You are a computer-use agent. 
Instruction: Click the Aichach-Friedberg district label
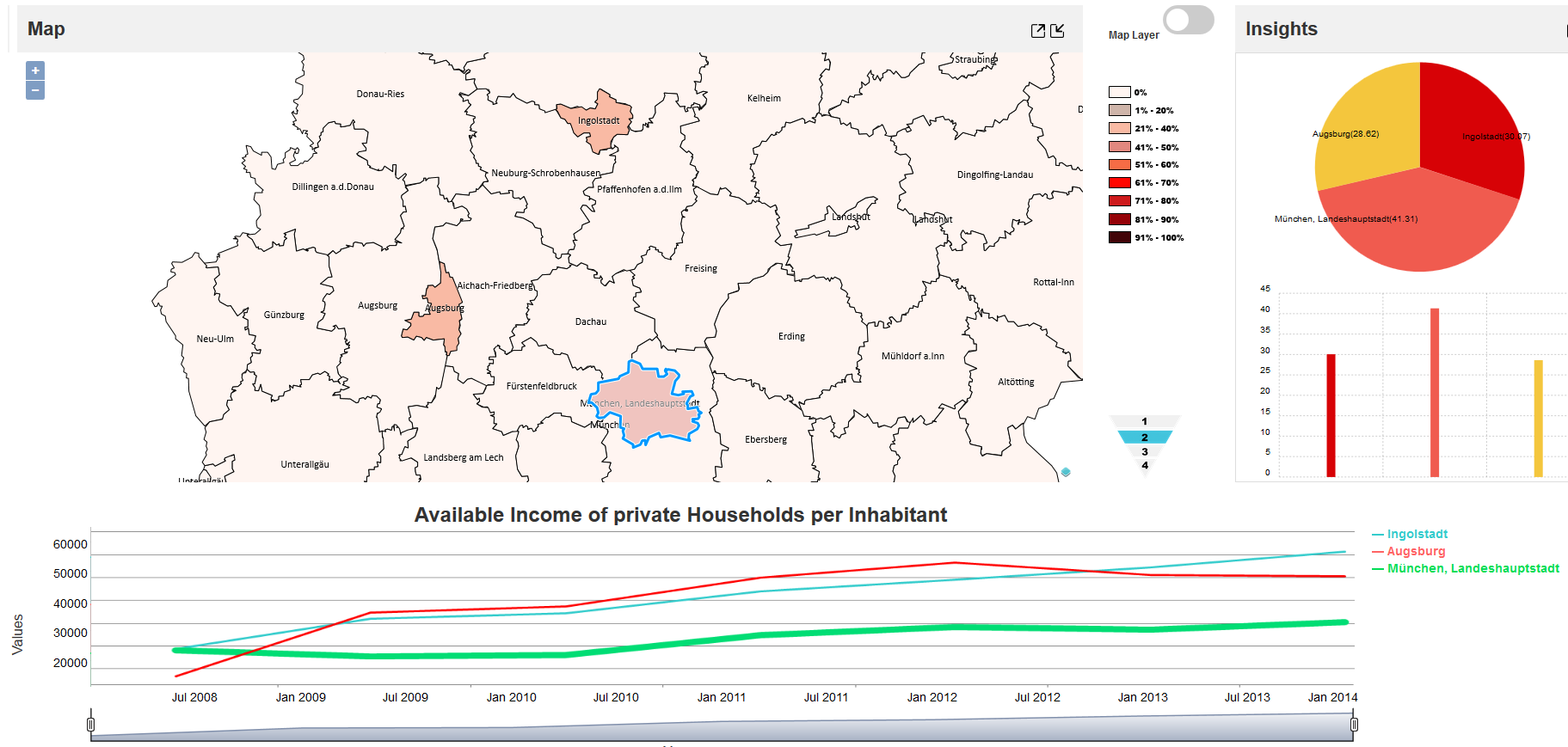coord(495,286)
